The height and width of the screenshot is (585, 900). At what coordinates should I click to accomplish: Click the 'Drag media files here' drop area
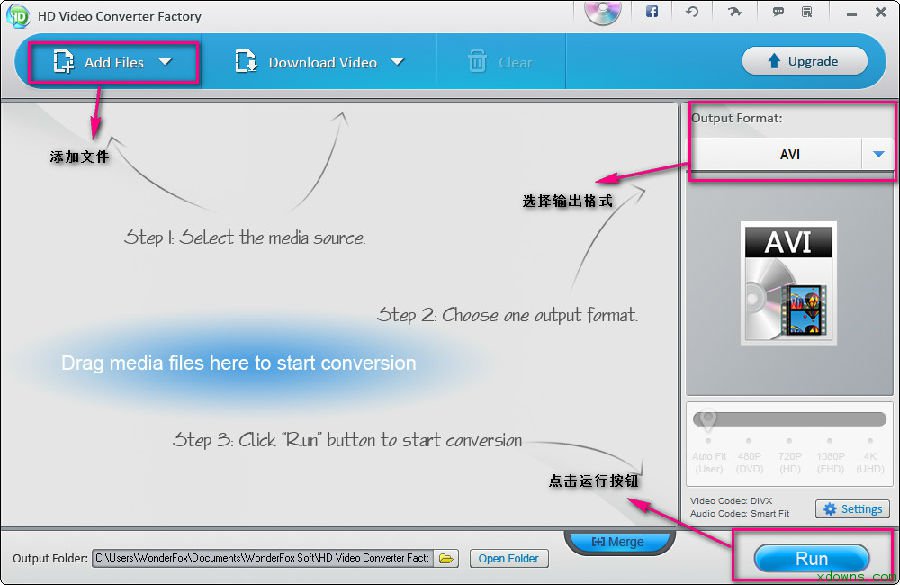click(x=239, y=363)
